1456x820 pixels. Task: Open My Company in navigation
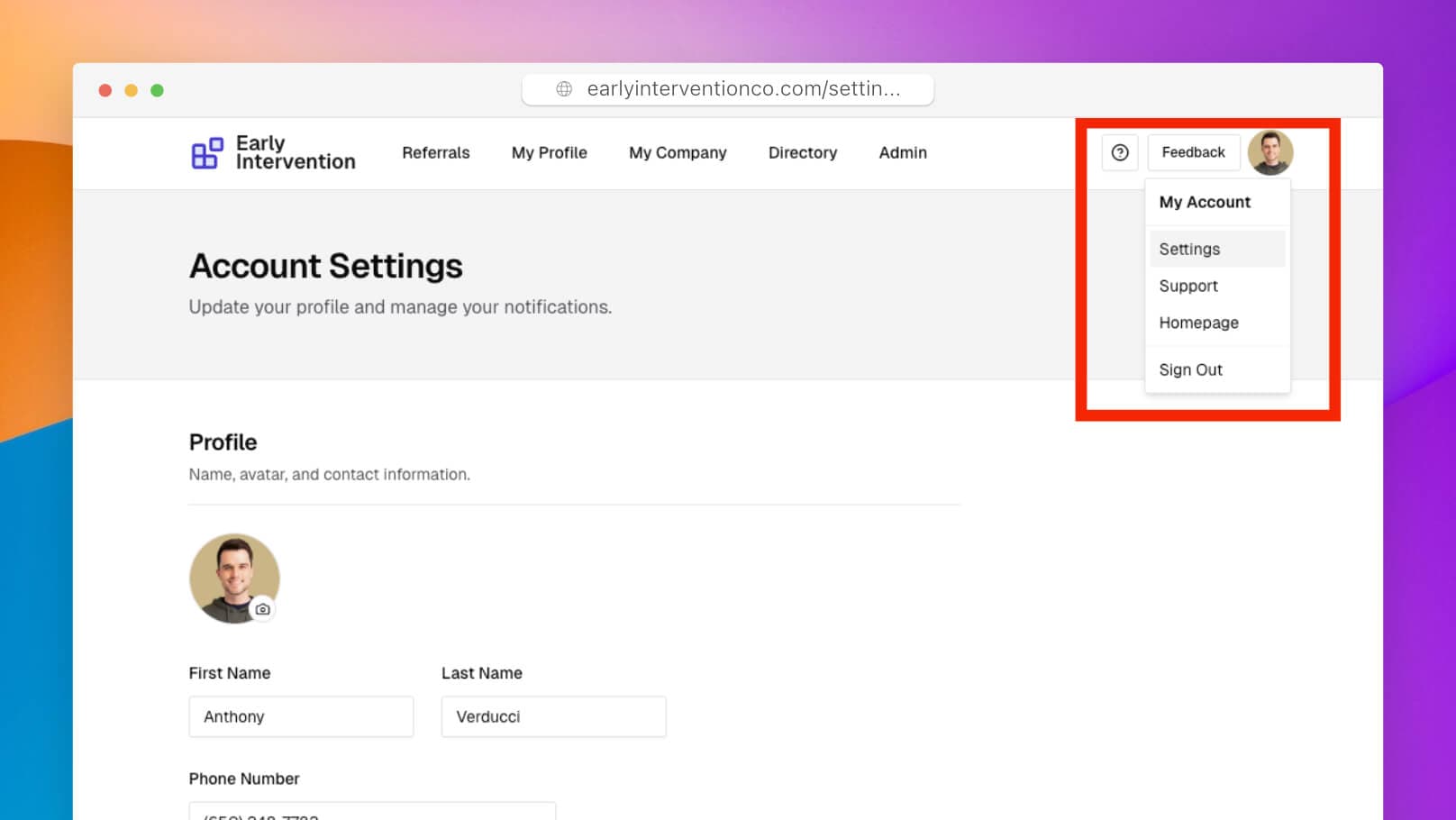(678, 152)
